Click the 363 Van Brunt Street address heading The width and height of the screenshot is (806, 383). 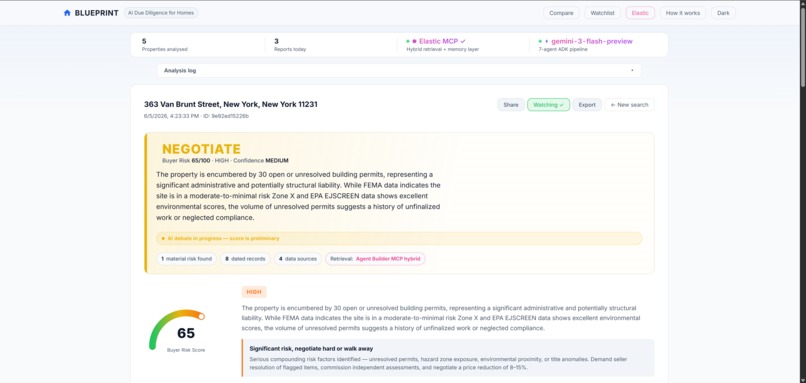click(x=231, y=104)
